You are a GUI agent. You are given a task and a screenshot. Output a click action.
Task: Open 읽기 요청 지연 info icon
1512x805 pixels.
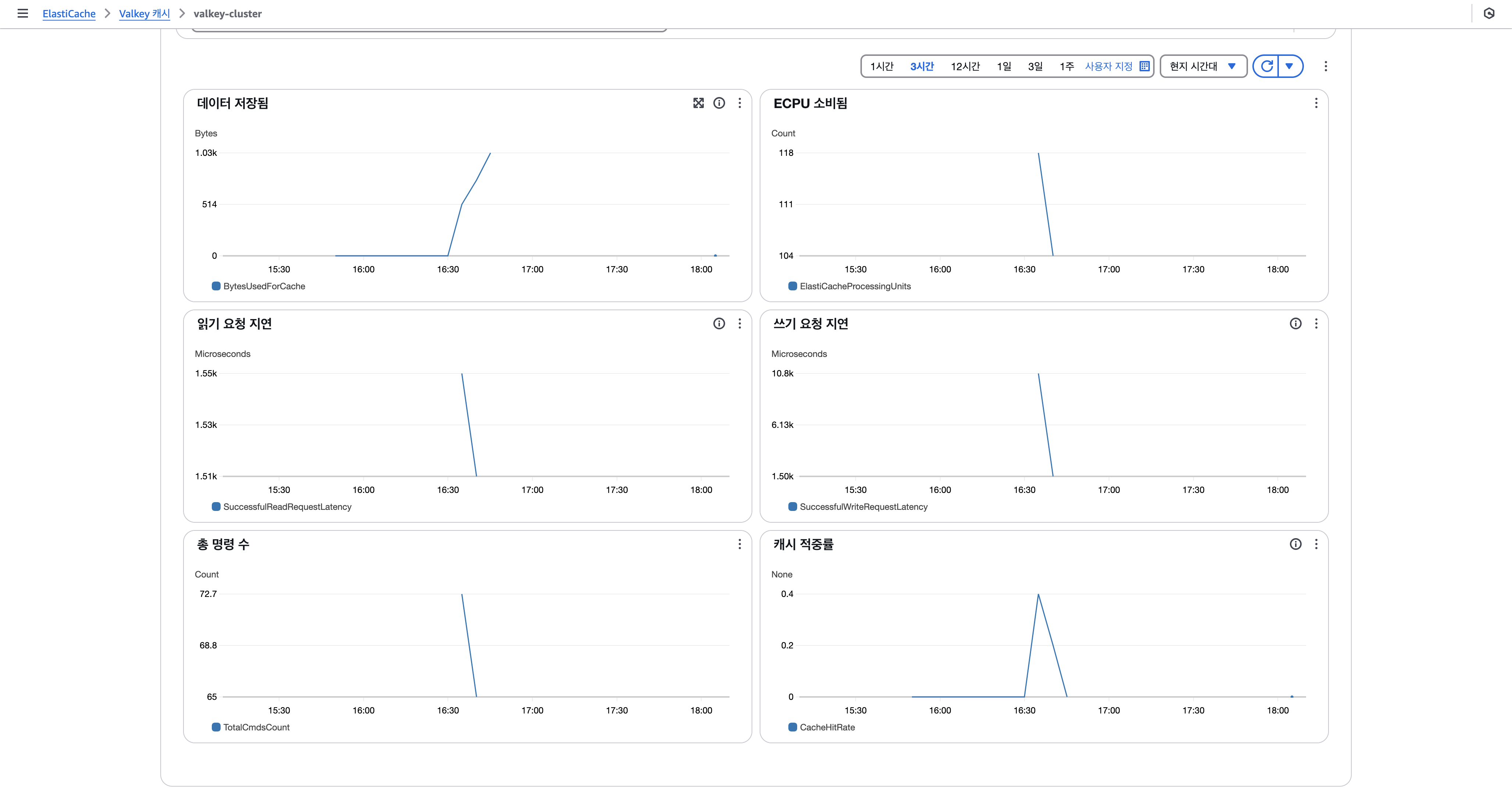point(719,324)
